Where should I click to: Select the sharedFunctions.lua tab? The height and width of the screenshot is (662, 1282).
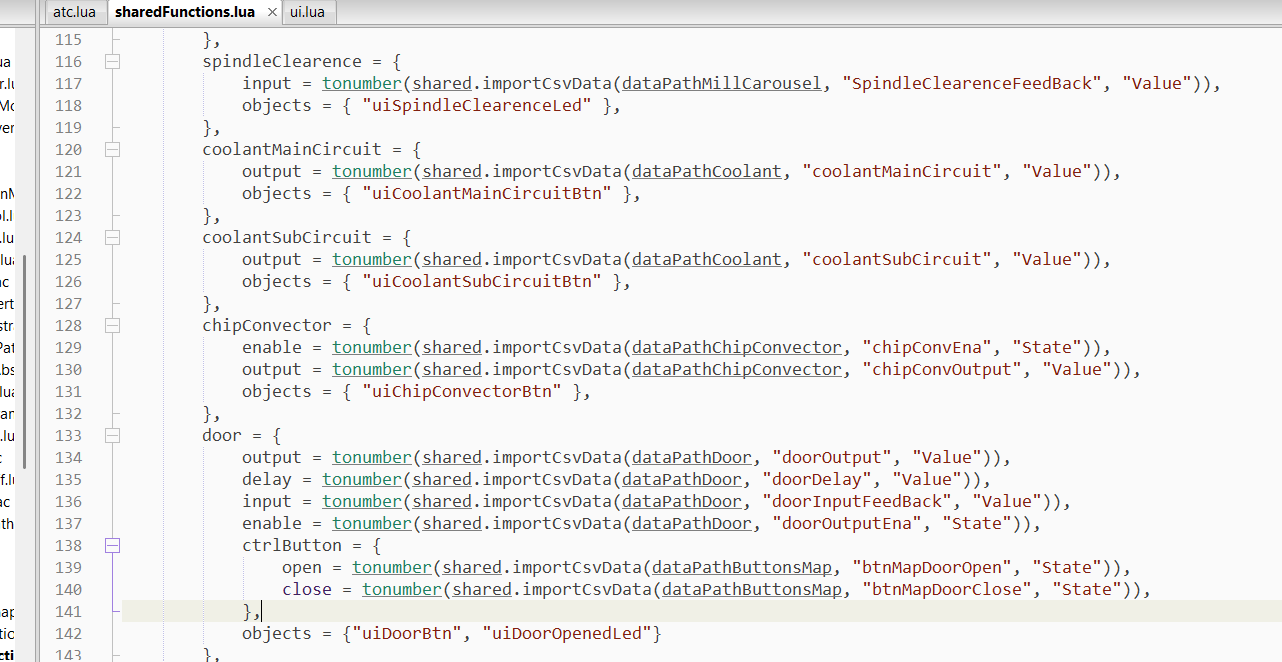tap(184, 12)
